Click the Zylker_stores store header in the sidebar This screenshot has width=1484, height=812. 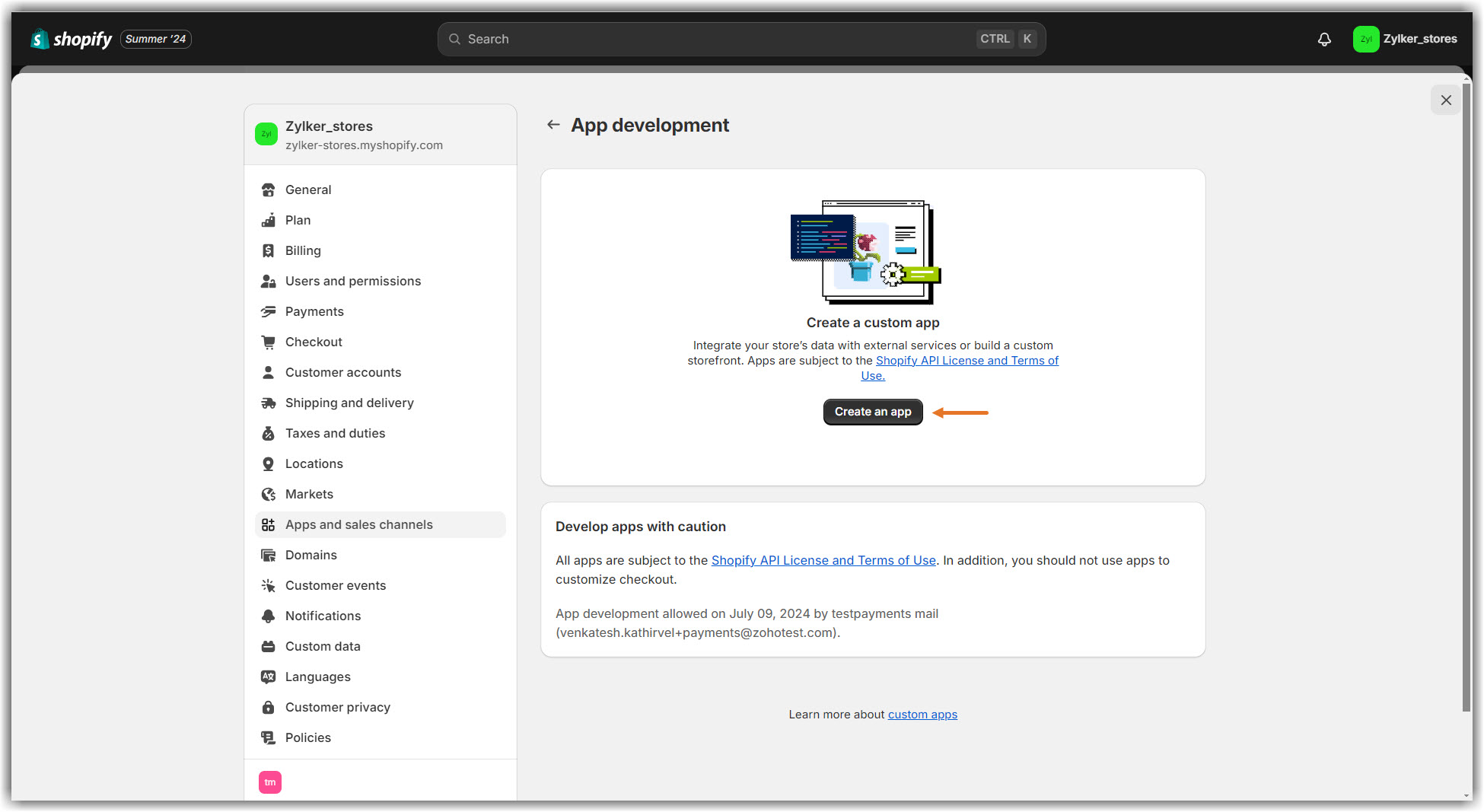(381, 135)
